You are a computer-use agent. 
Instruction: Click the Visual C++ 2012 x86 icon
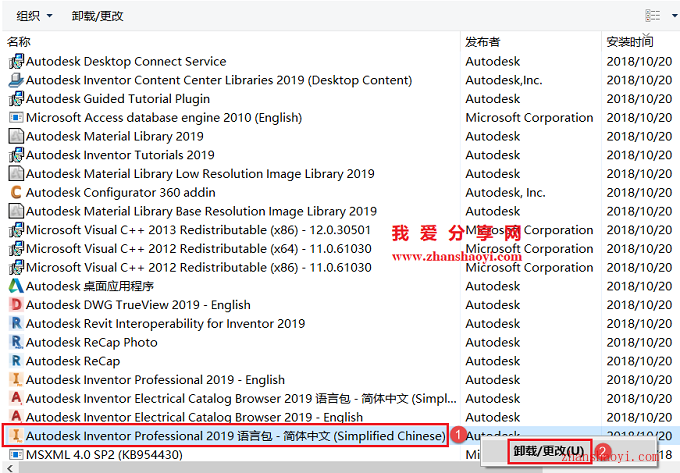16,267
